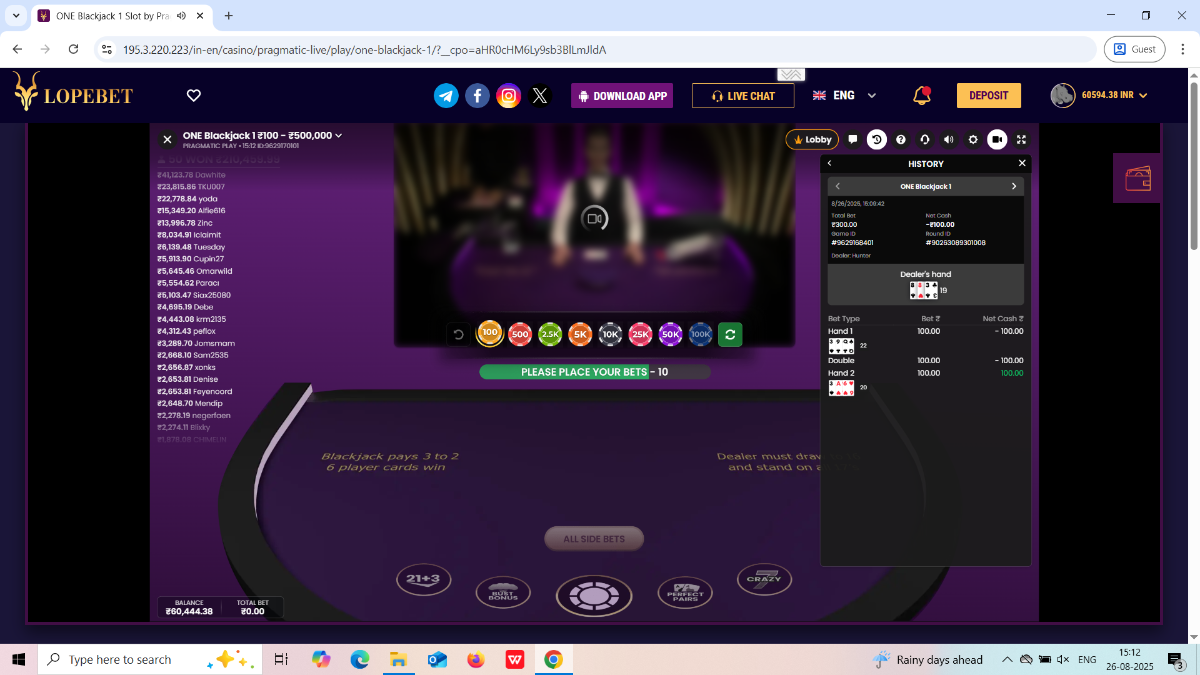Select the 21+3 side bet
1200x675 pixels.
point(424,578)
